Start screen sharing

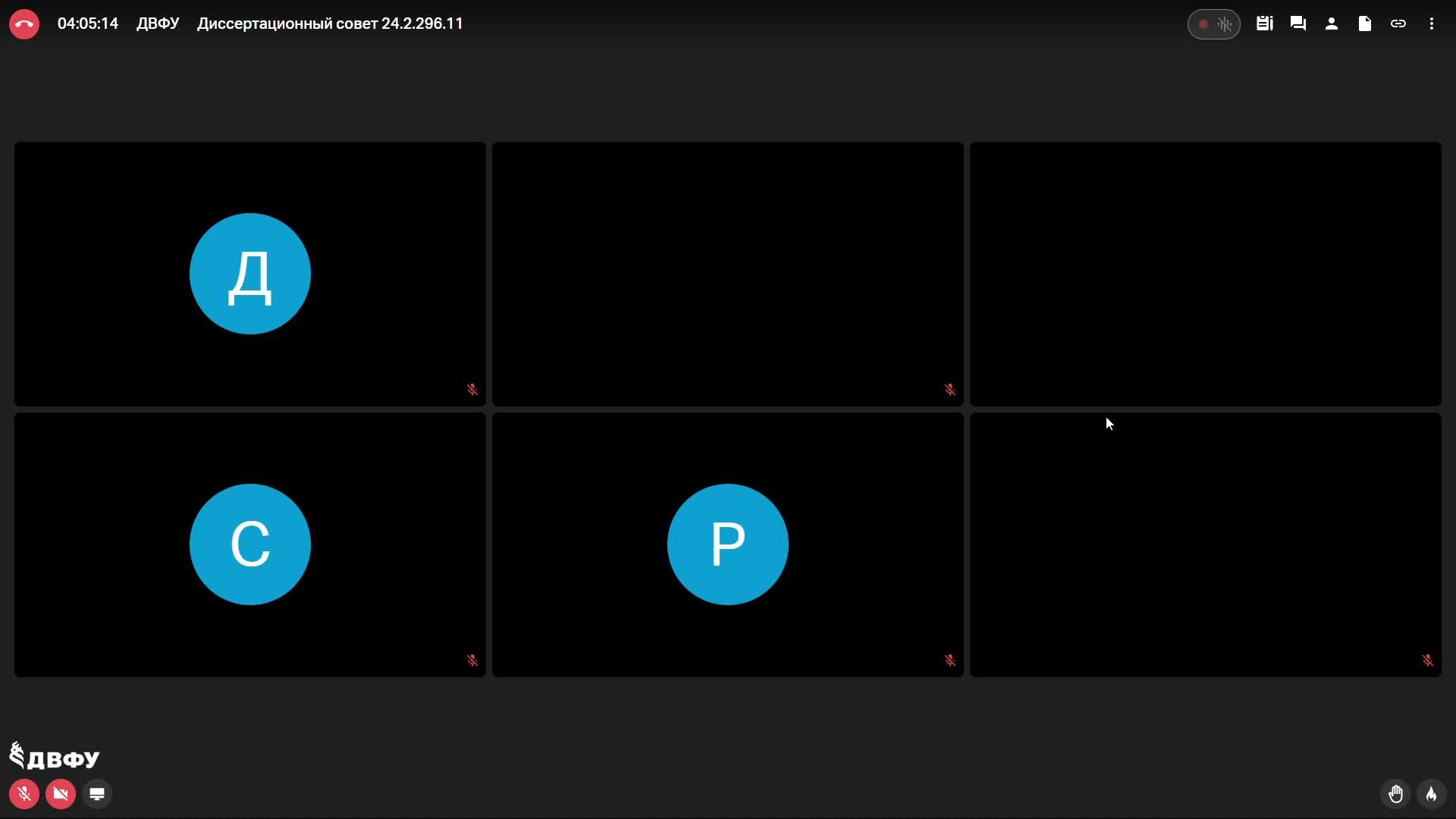[97, 794]
